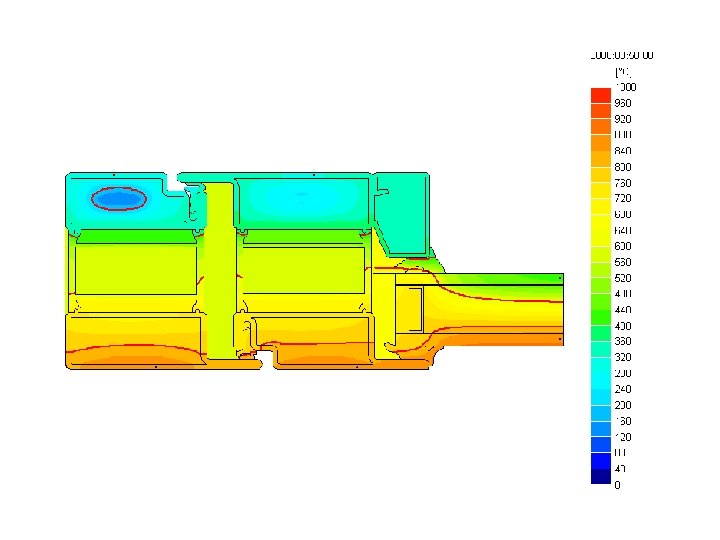Click the yellow-green vertical web beside the blue-spot chamber

pyautogui.click(x=220, y=271)
